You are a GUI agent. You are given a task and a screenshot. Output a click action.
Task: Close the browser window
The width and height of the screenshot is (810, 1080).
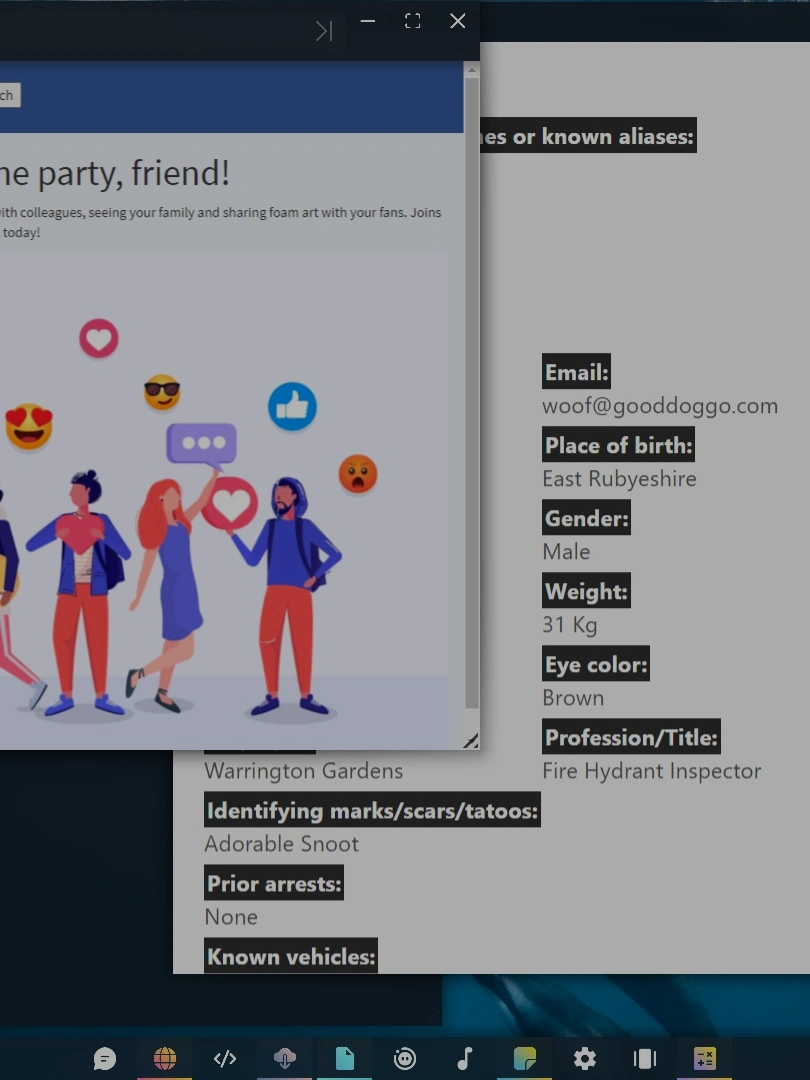click(x=457, y=22)
